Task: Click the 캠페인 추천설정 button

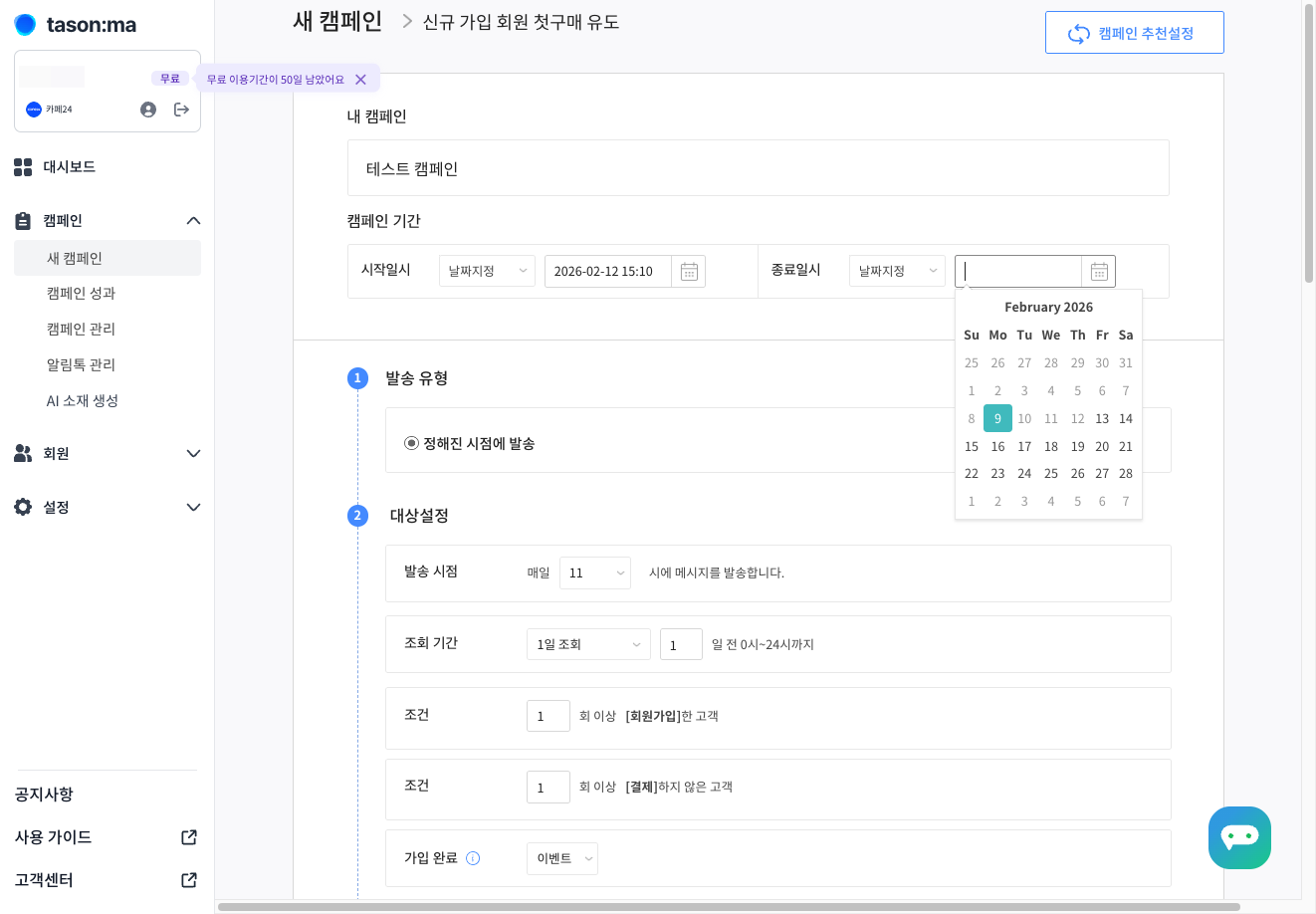Action: (x=1135, y=33)
